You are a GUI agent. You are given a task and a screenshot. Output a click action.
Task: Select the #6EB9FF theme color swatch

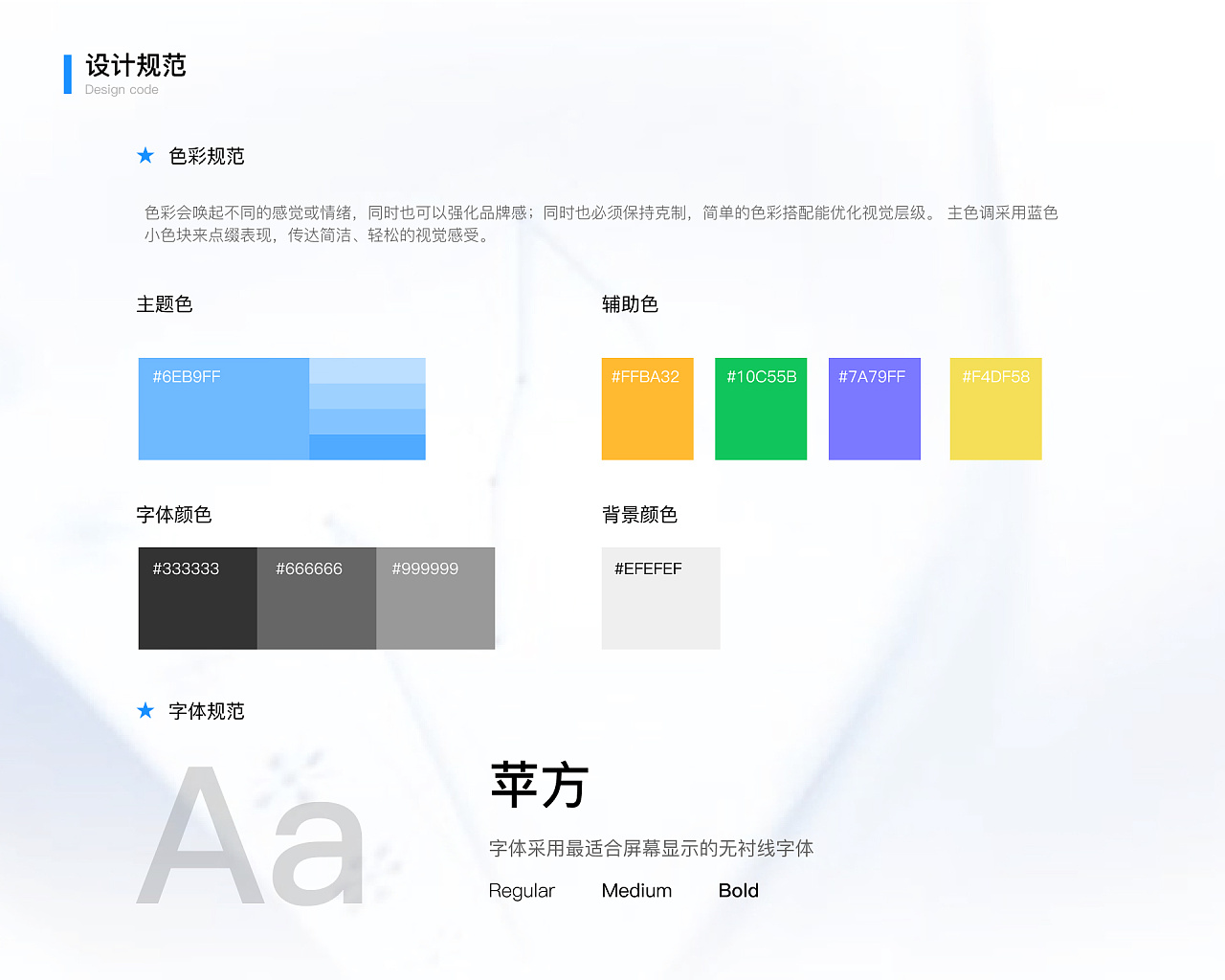(x=224, y=410)
